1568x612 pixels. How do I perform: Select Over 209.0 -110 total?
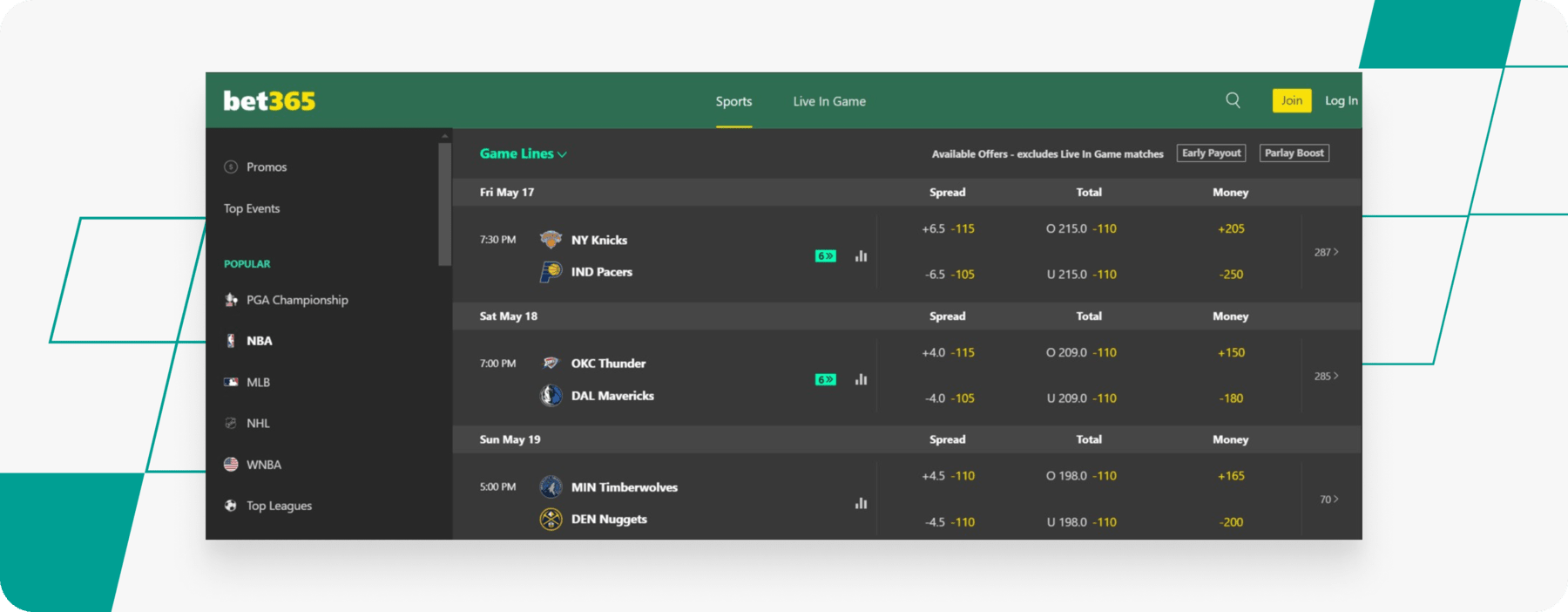1081,352
